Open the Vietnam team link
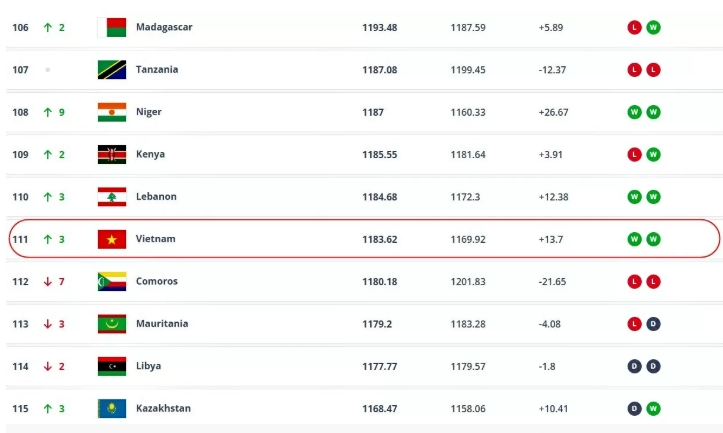 (157, 239)
